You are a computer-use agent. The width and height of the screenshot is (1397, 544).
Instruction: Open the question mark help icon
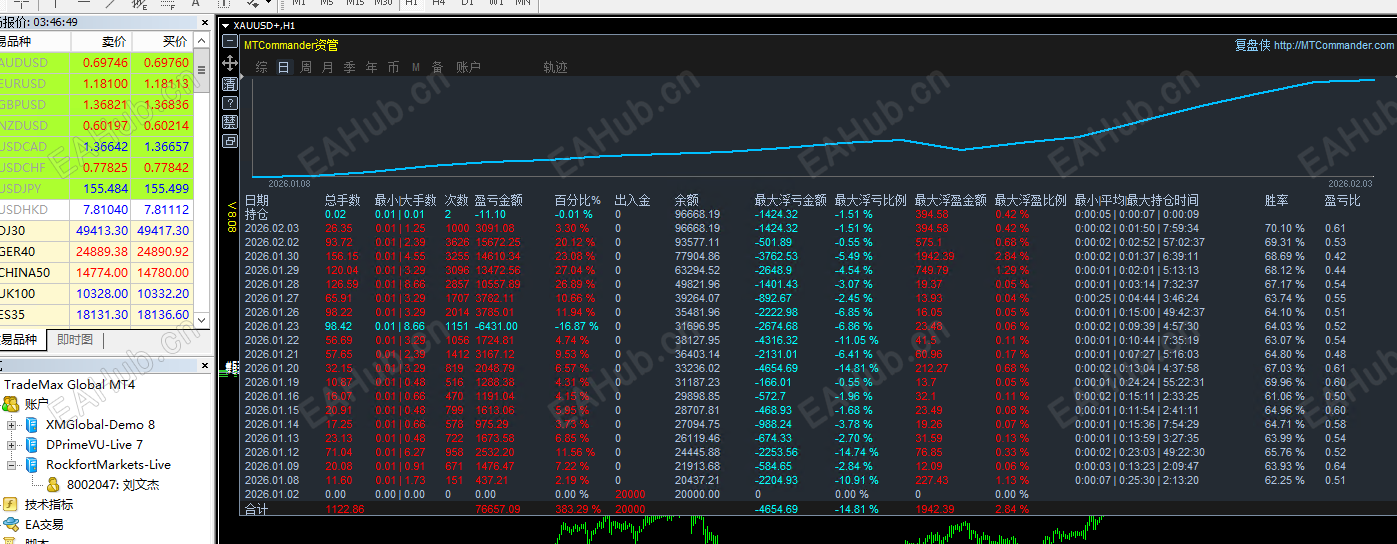click(x=230, y=102)
